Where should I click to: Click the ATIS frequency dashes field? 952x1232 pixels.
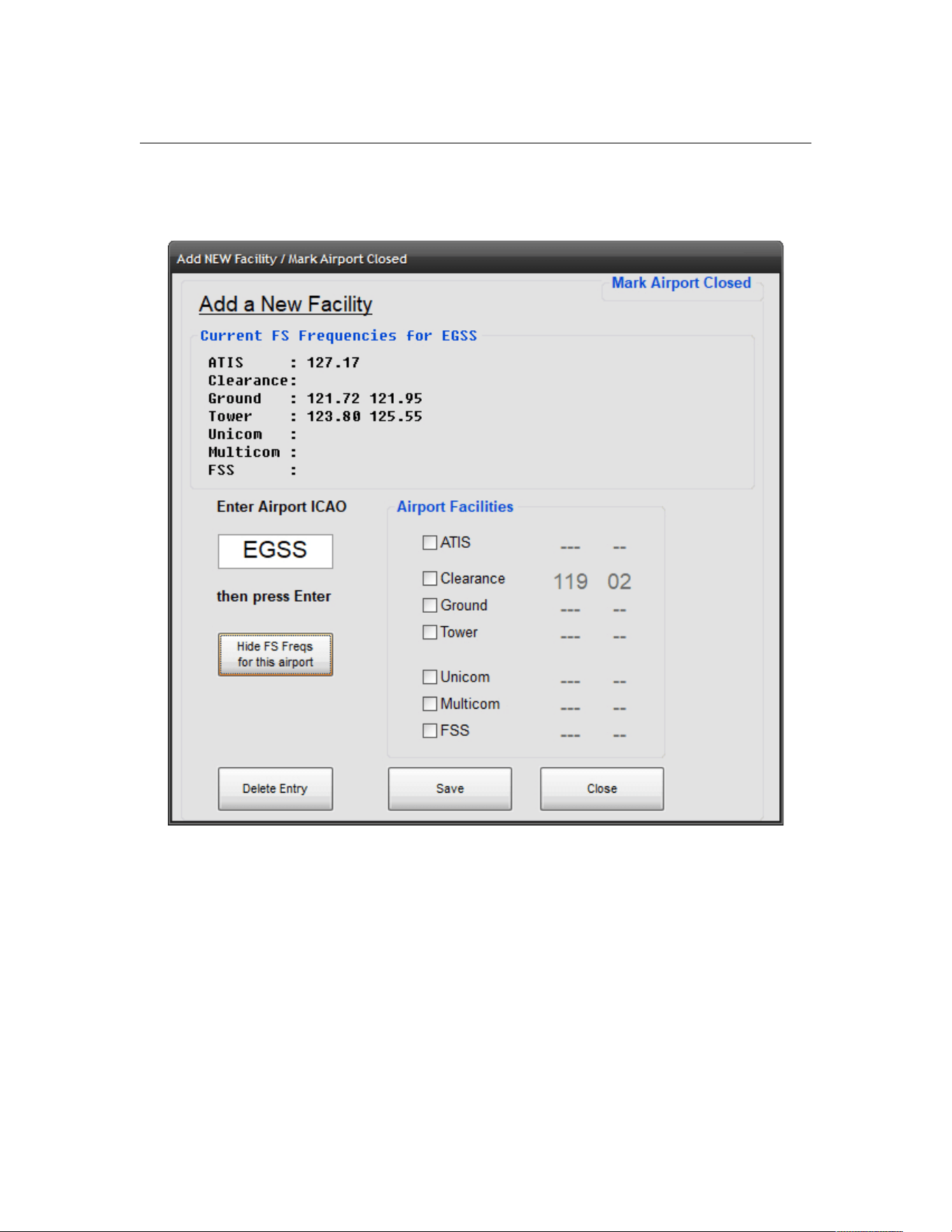pos(570,548)
